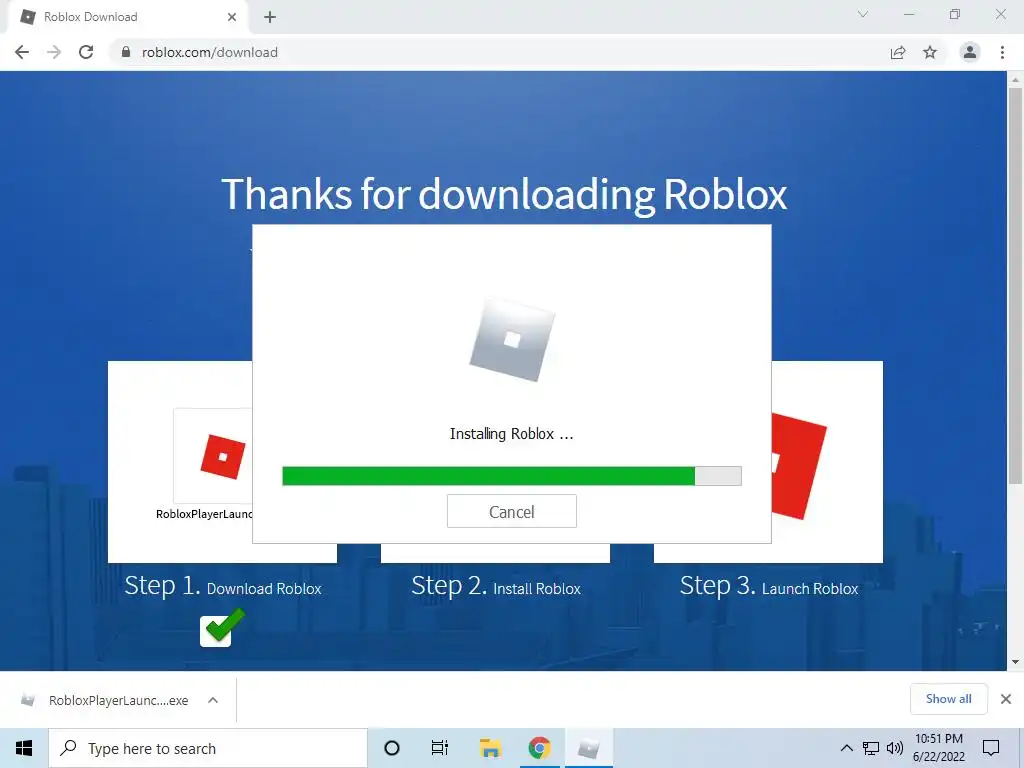Click the scrollbar up arrow
This screenshot has width=1024, height=768.
click(1015, 80)
